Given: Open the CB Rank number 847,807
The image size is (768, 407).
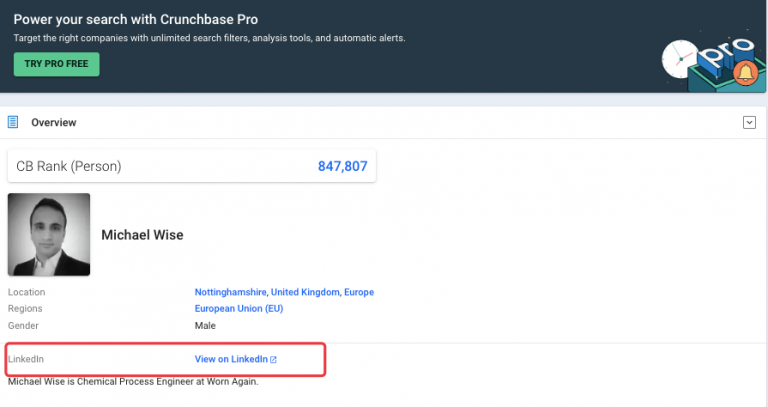Looking at the screenshot, I should coord(343,166).
